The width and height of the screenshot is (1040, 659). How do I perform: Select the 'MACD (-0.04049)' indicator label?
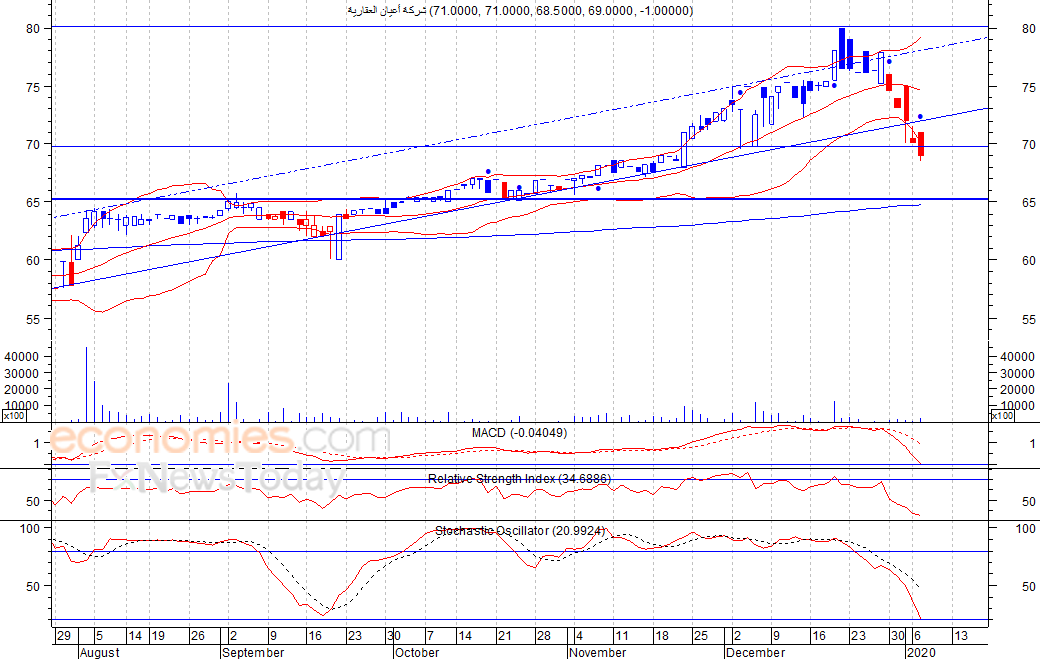[519, 433]
